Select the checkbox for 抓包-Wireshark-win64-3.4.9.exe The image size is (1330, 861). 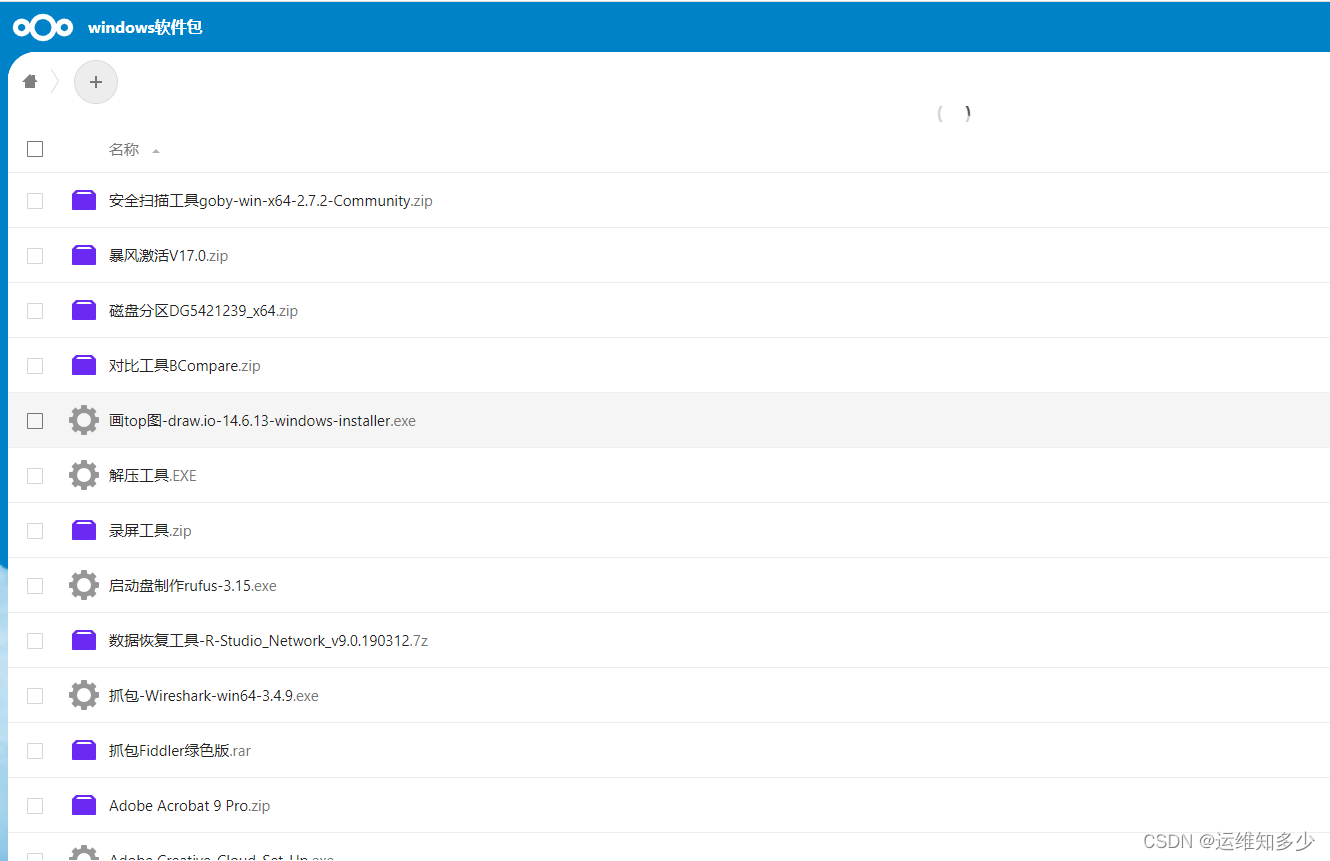coord(35,695)
